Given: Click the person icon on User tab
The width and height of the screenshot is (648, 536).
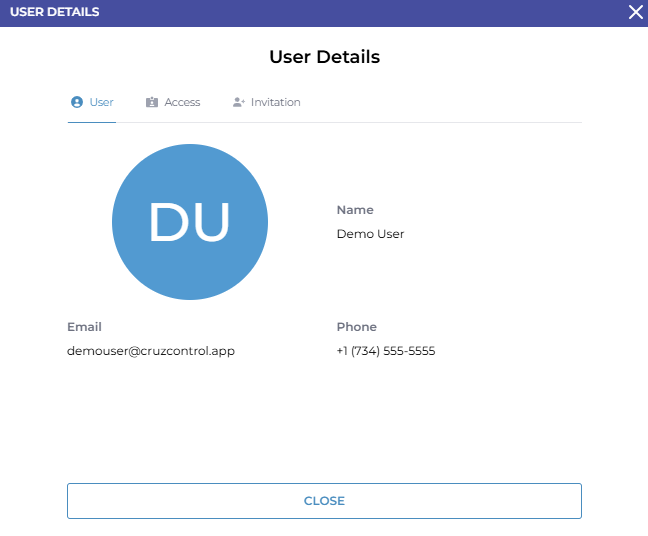Looking at the screenshot, I should 77,102.
